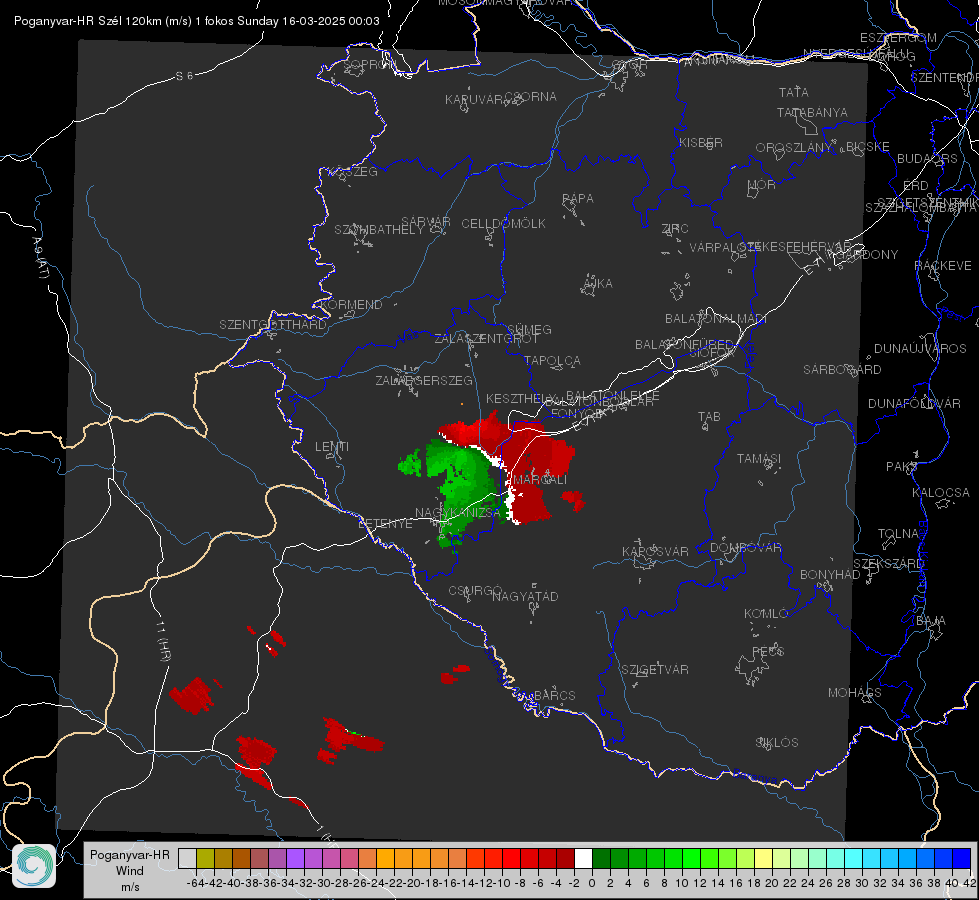Click the LETENYE city label

click(x=385, y=523)
